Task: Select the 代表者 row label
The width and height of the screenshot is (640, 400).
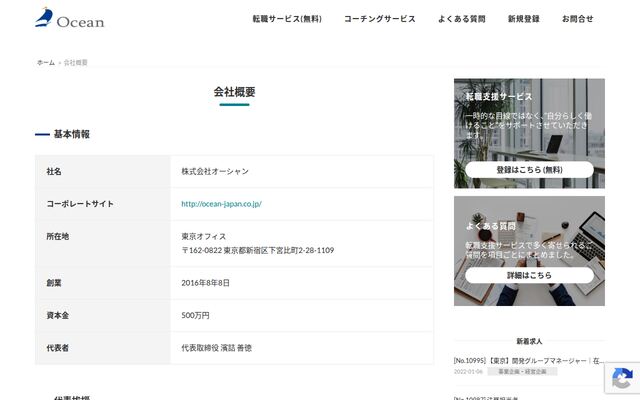Action: pyautogui.click(x=58, y=348)
